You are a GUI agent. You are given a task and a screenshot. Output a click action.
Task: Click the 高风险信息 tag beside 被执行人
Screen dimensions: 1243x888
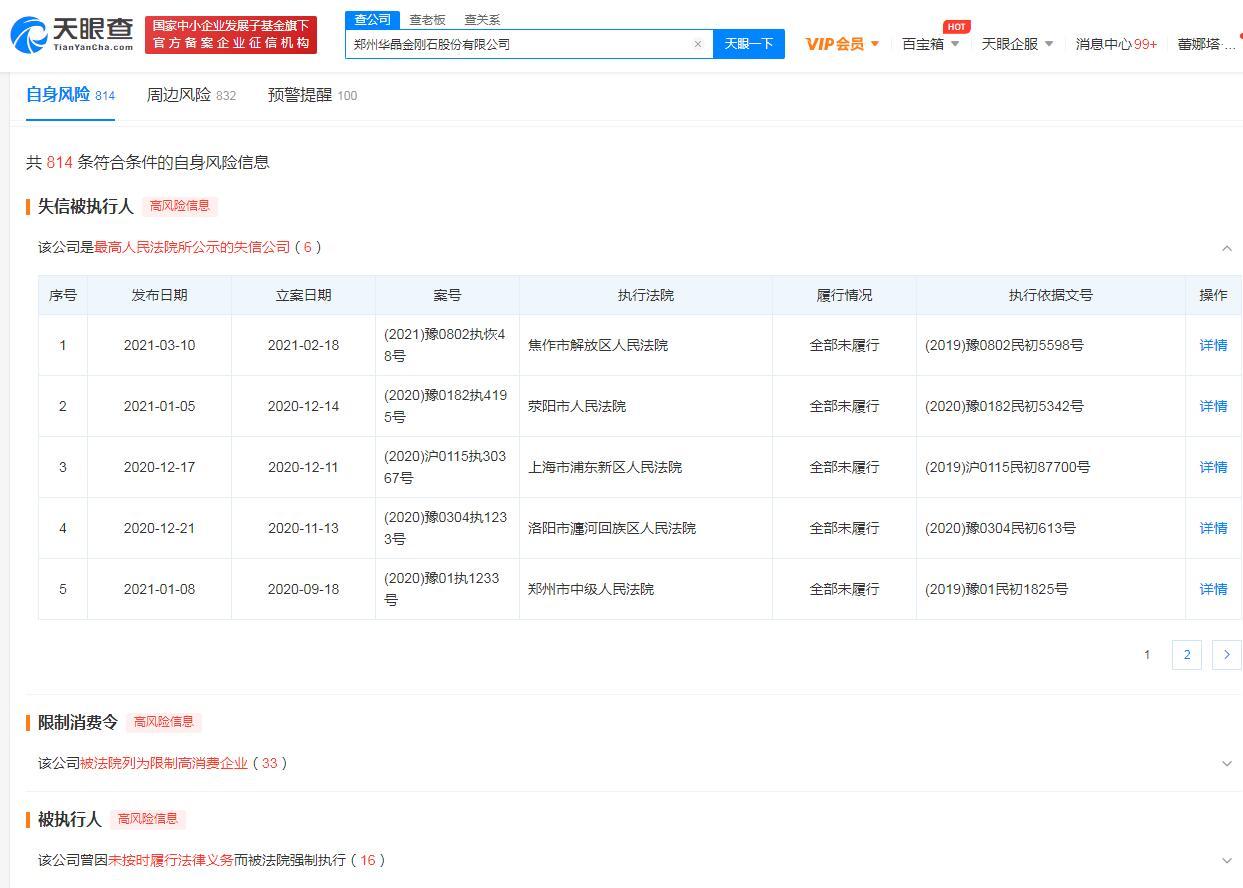coord(148,819)
